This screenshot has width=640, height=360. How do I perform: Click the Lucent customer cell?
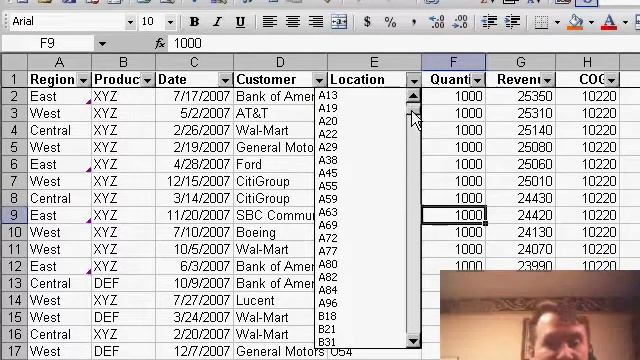point(274,300)
